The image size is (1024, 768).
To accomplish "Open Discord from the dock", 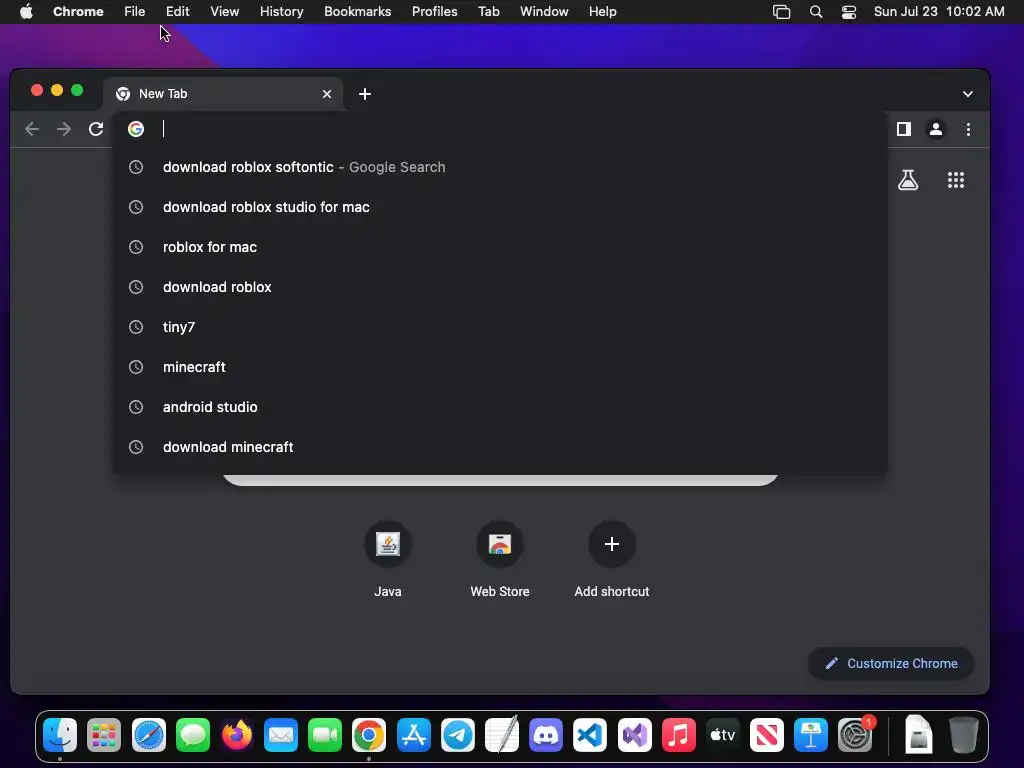I will point(546,735).
